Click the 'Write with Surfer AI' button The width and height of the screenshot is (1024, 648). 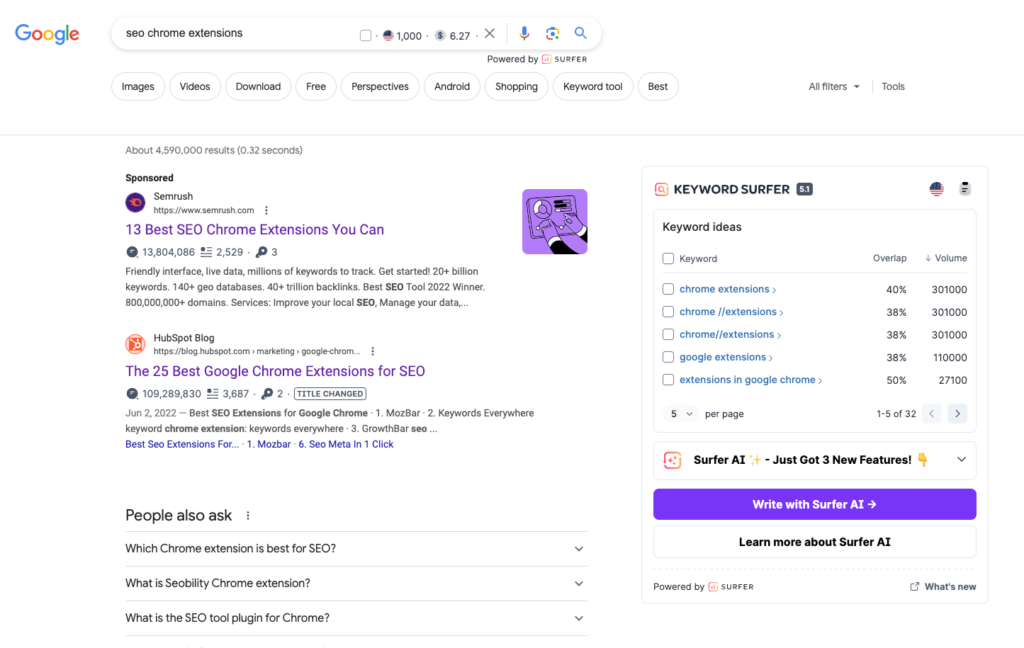point(814,504)
